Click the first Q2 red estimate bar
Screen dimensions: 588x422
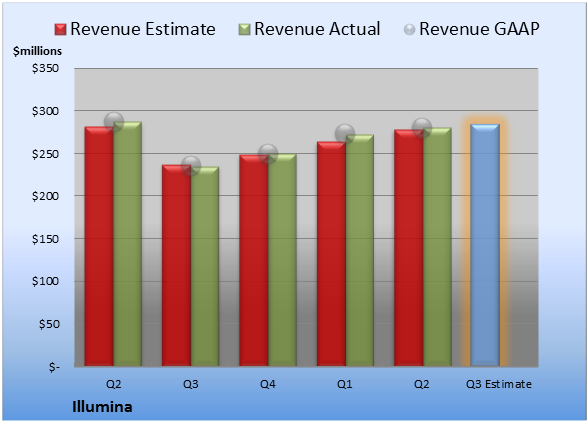(x=99, y=246)
